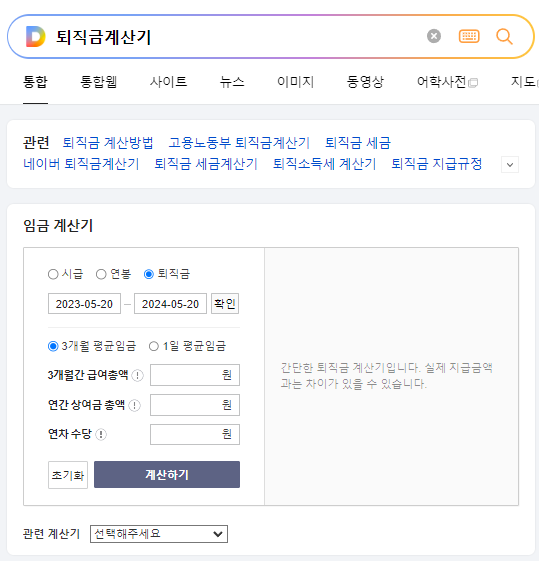The width and height of the screenshot is (539, 561).
Task: Focus the 연차 수당 amount field
Action: (195, 434)
